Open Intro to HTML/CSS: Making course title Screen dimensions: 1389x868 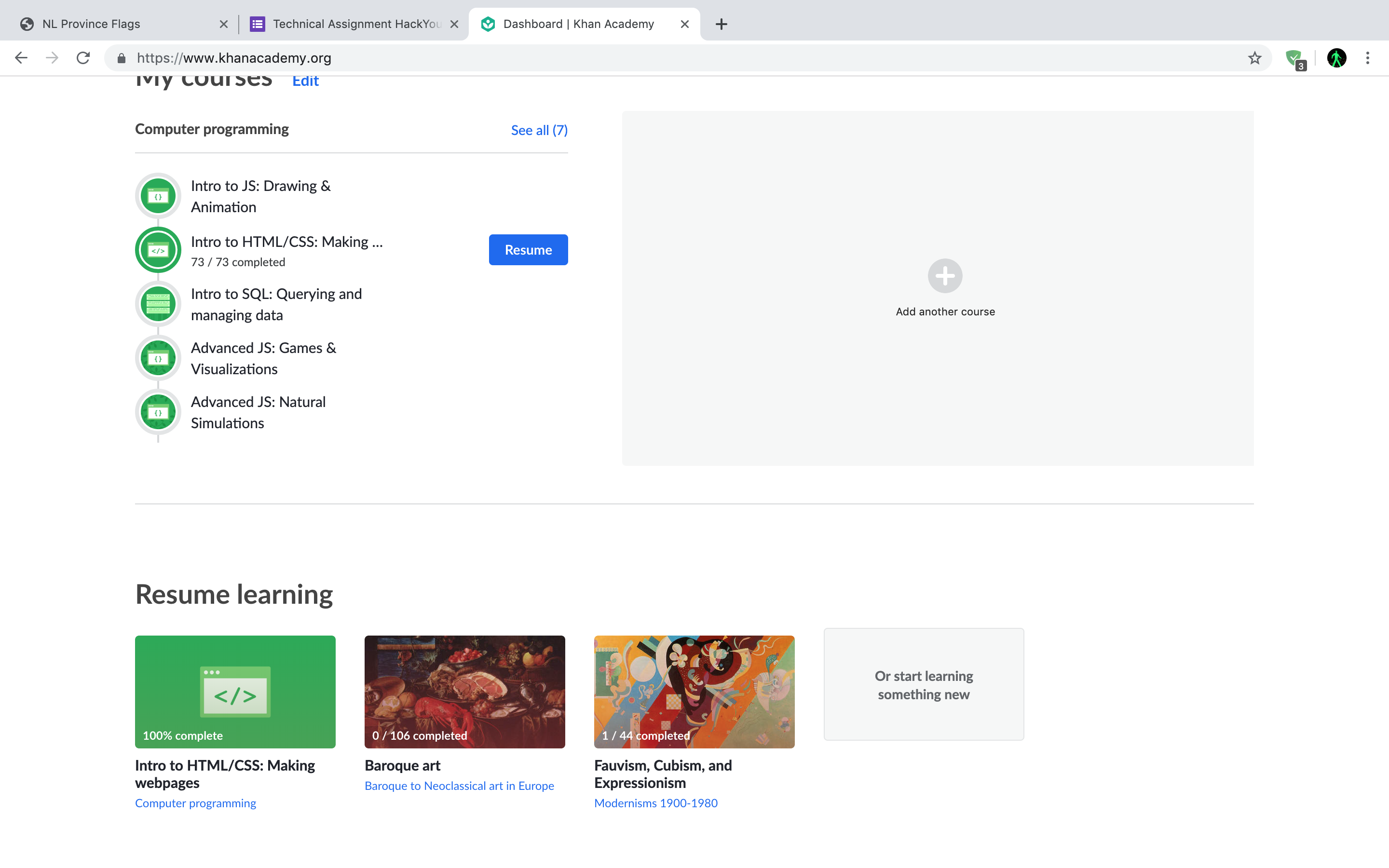[x=286, y=242]
